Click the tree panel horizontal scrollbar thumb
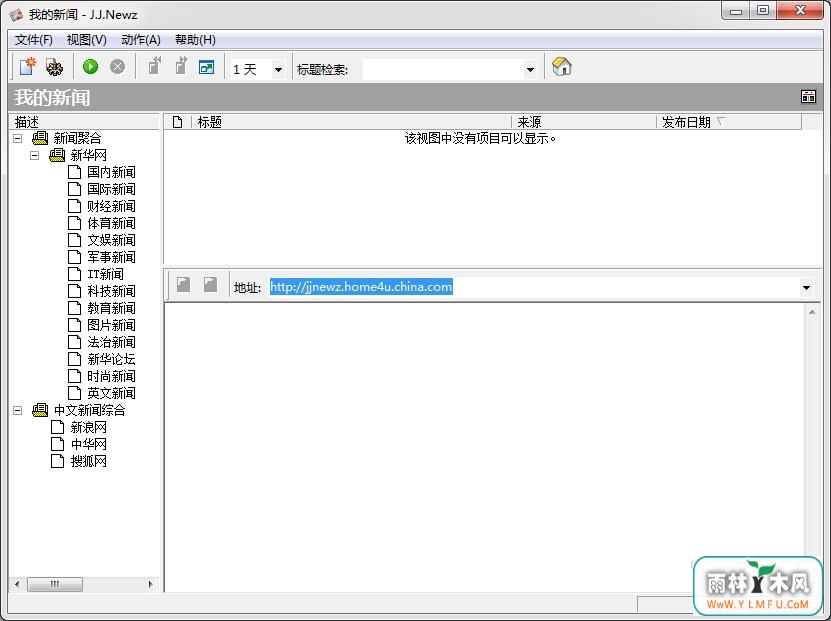Viewport: 831px width, 621px height. coord(55,584)
